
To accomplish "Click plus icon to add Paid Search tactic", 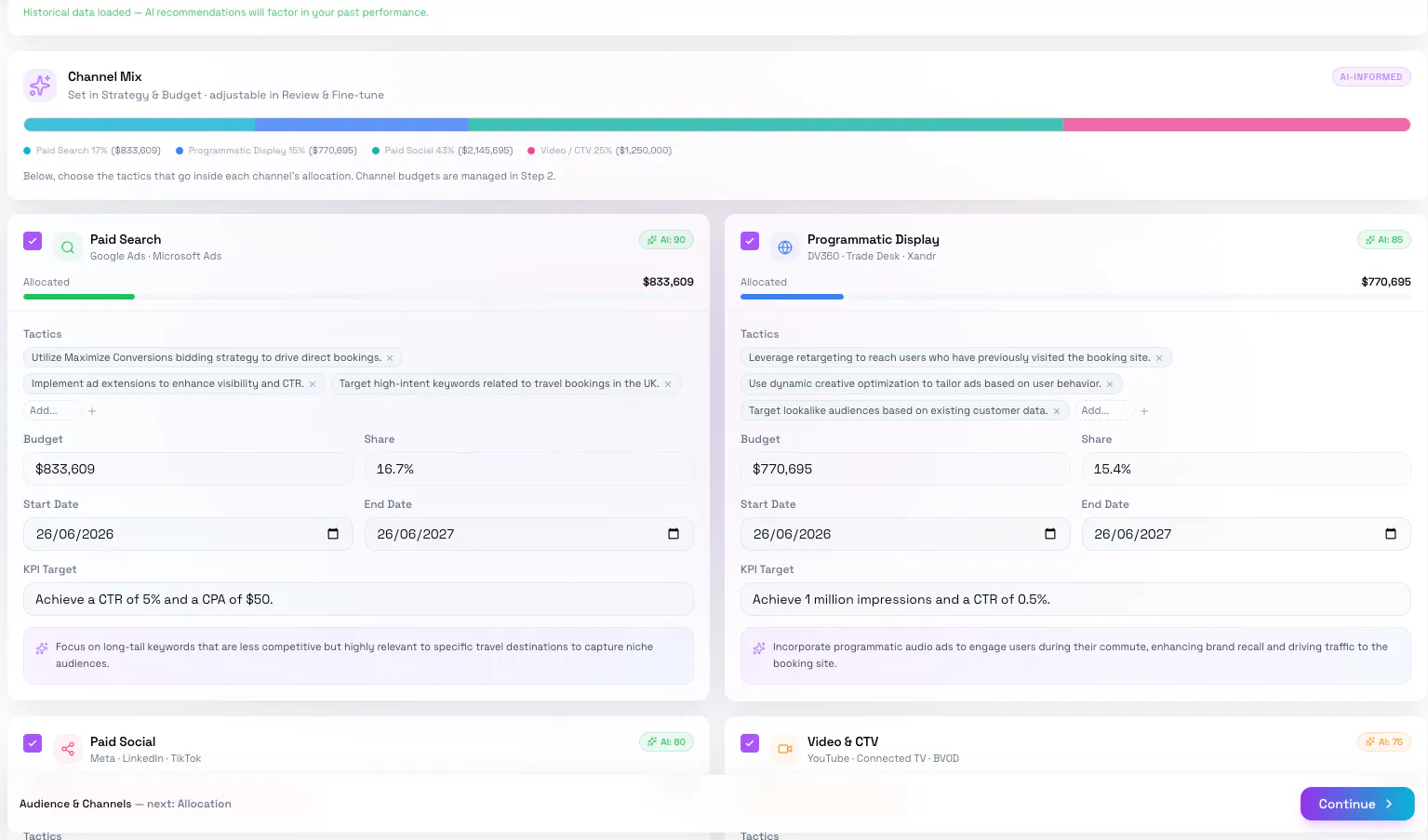I will (92, 411).
